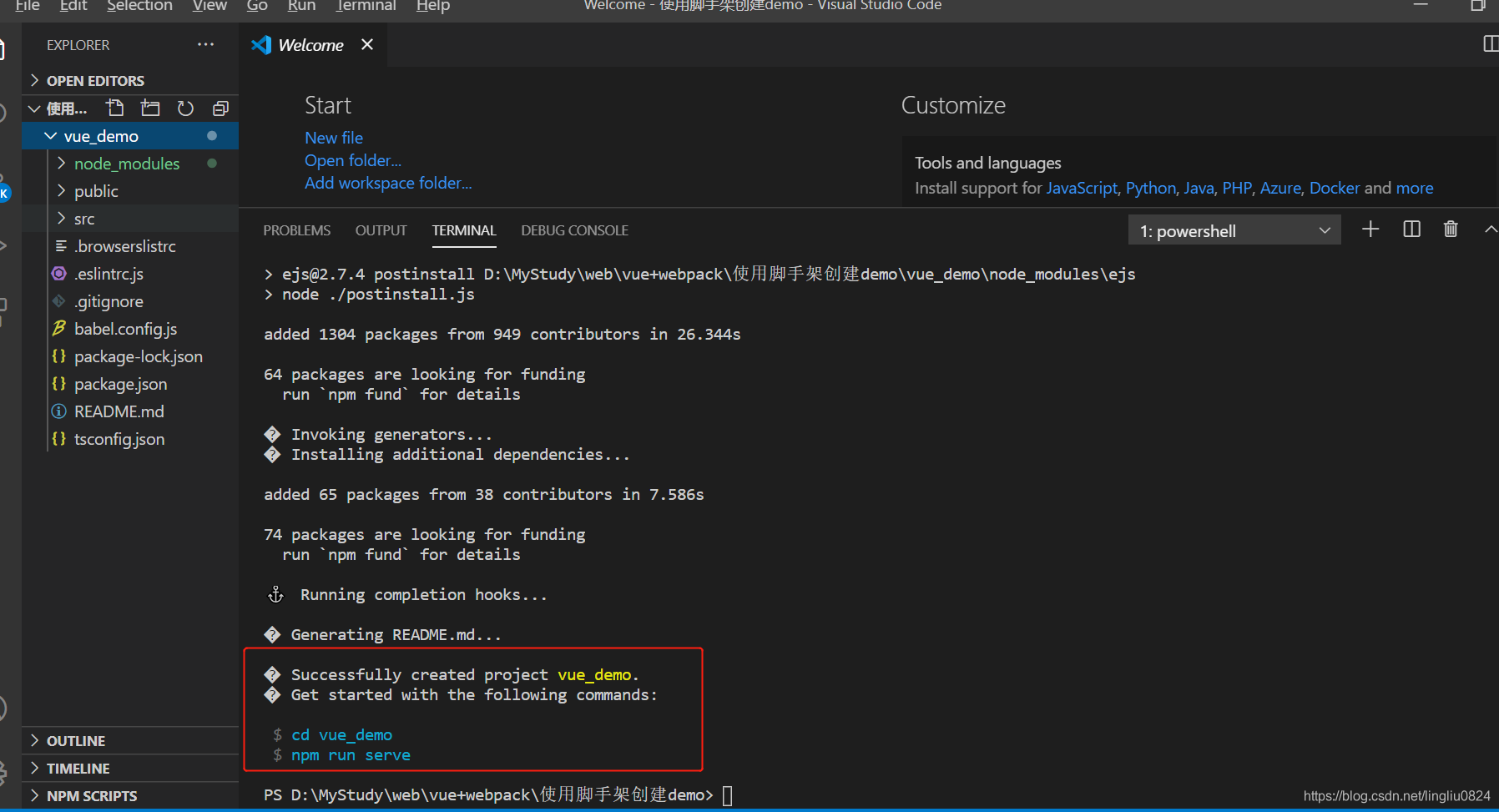This screenshot has width=1499, height=812.
Task: Click the JavaScript language support link
Action: pos(1082,188)
